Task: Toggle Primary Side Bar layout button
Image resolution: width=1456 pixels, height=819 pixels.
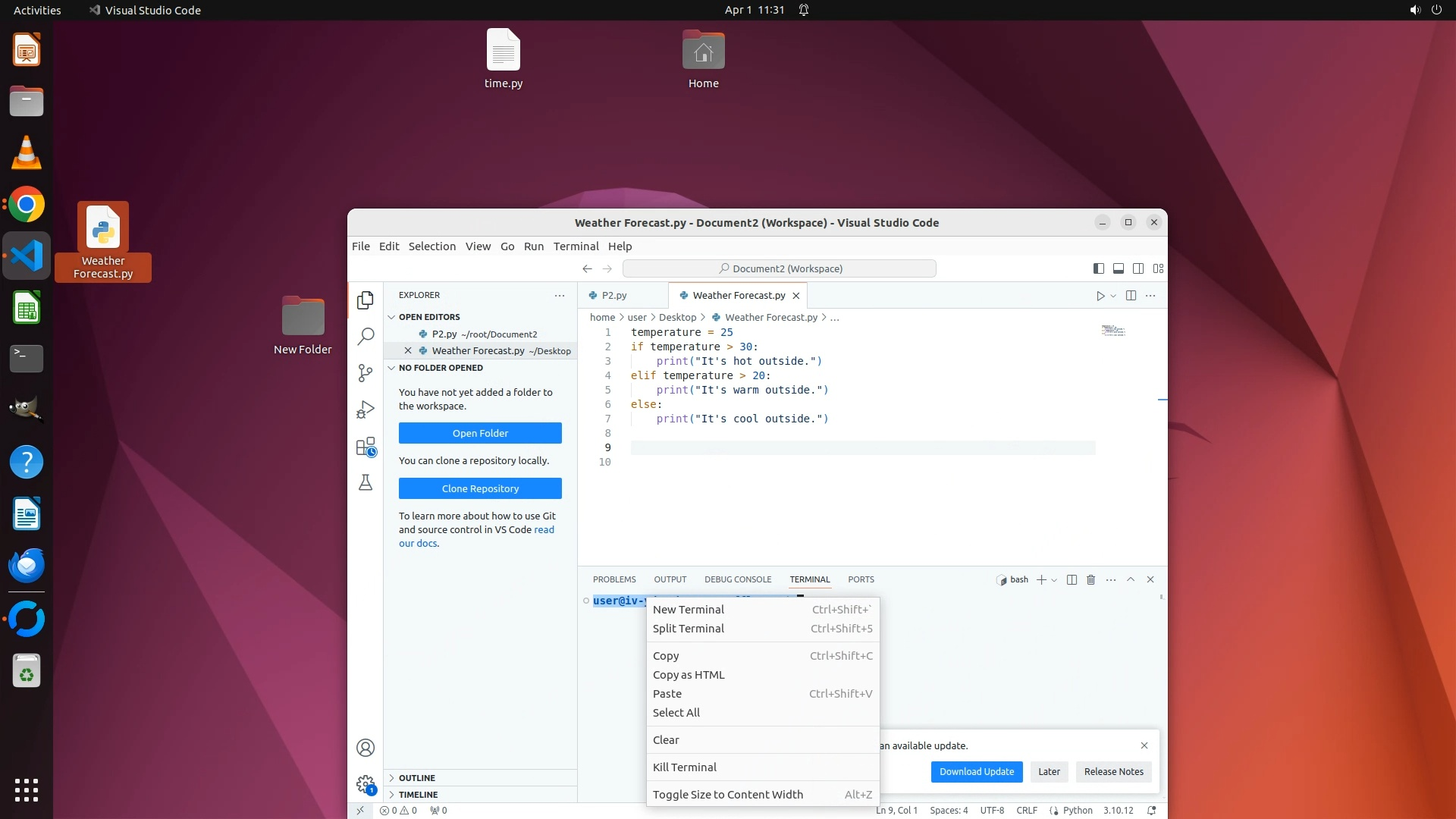Action: [x=1098, y=268]
